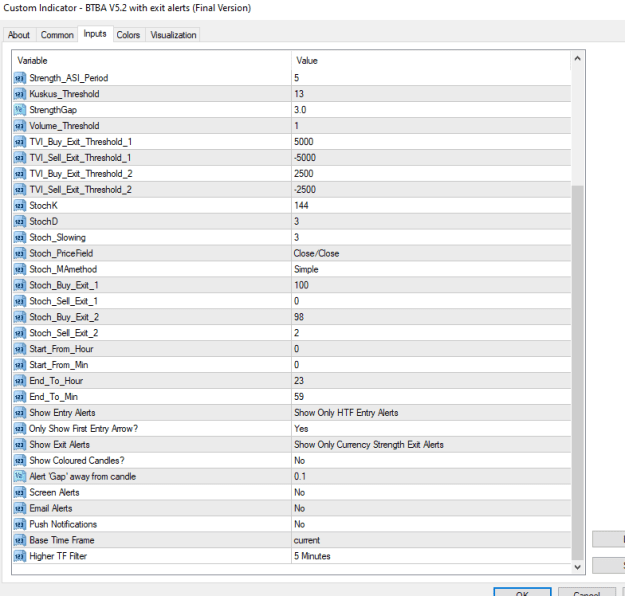
Task: Select the Volume_Threshold variable name
Action: click(x=64, y=126)
